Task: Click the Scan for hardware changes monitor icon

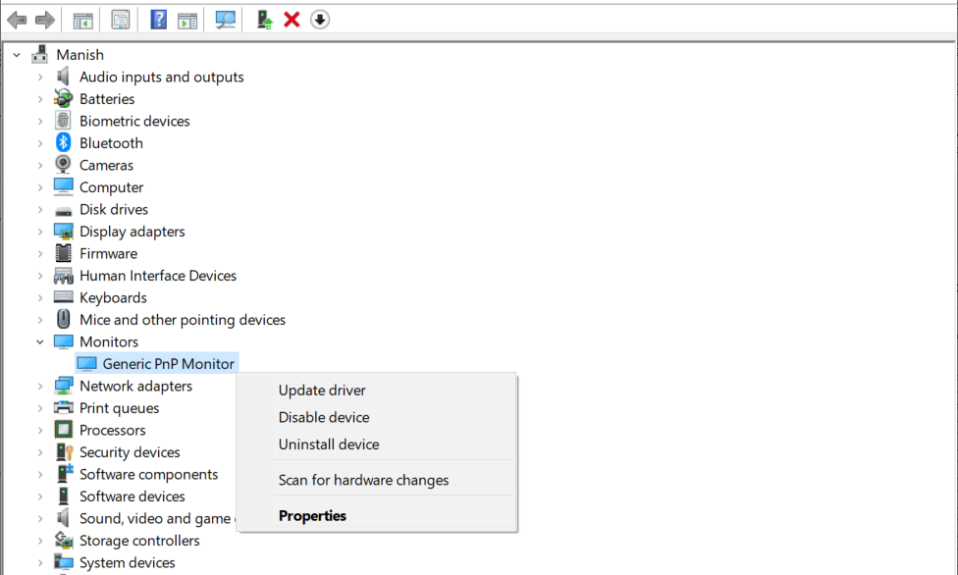Action: 225,20
